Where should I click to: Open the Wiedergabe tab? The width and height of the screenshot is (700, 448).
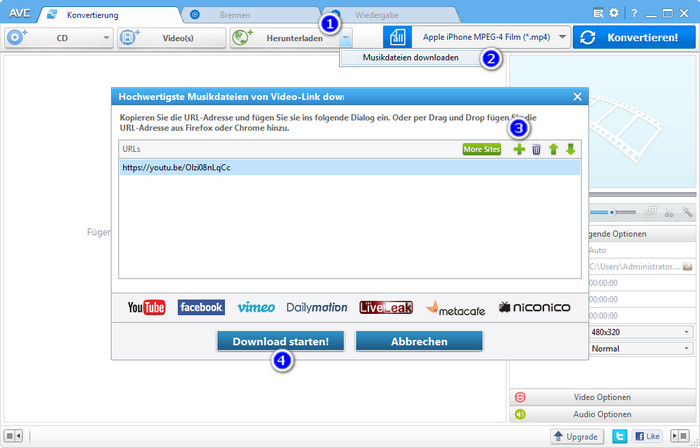click(391, 15)
